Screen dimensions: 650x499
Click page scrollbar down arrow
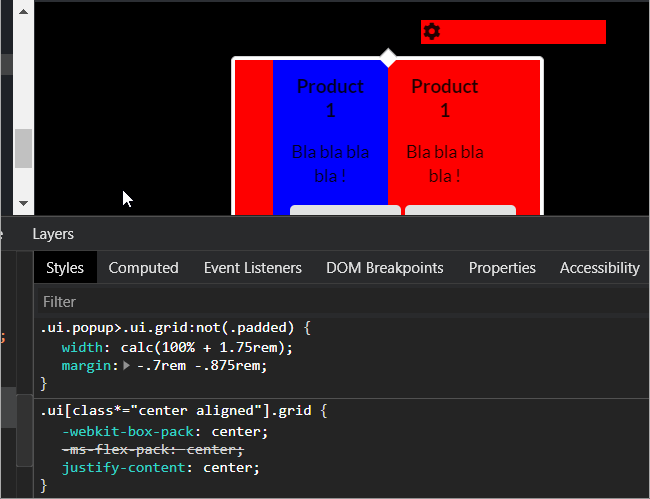tap(24, 203)
